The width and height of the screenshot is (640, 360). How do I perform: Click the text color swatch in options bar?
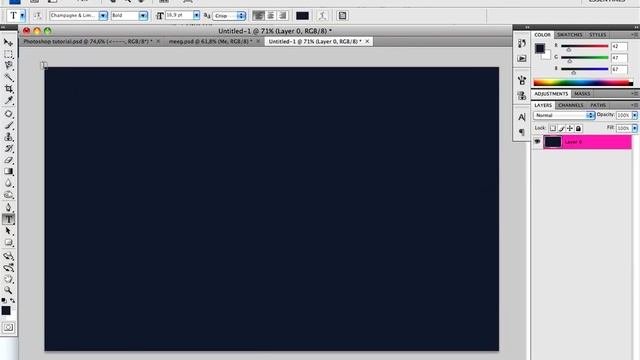tap(302, 16)
